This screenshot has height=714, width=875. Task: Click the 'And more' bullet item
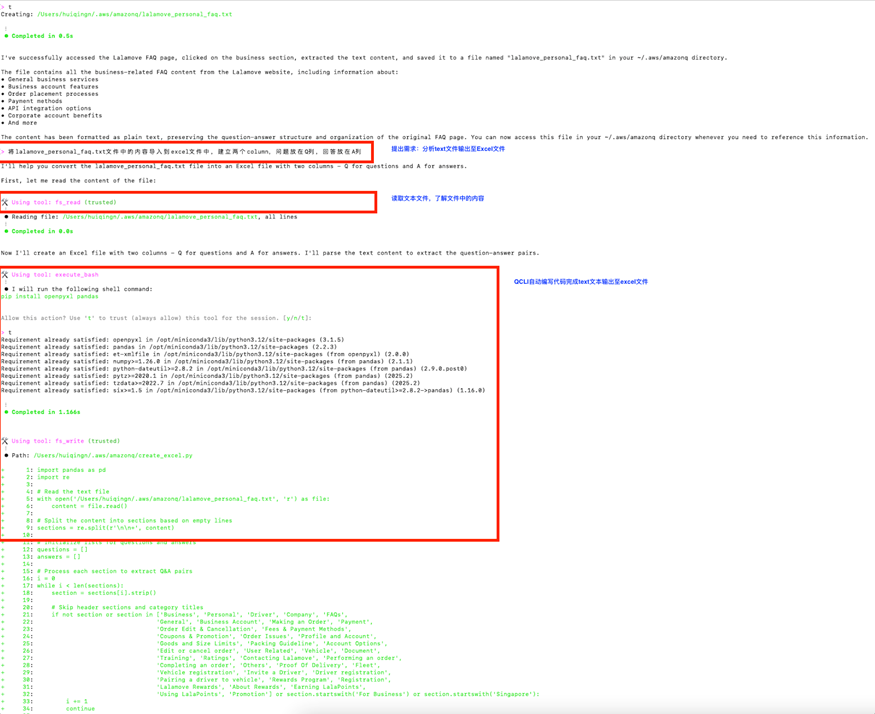point(19,123)
